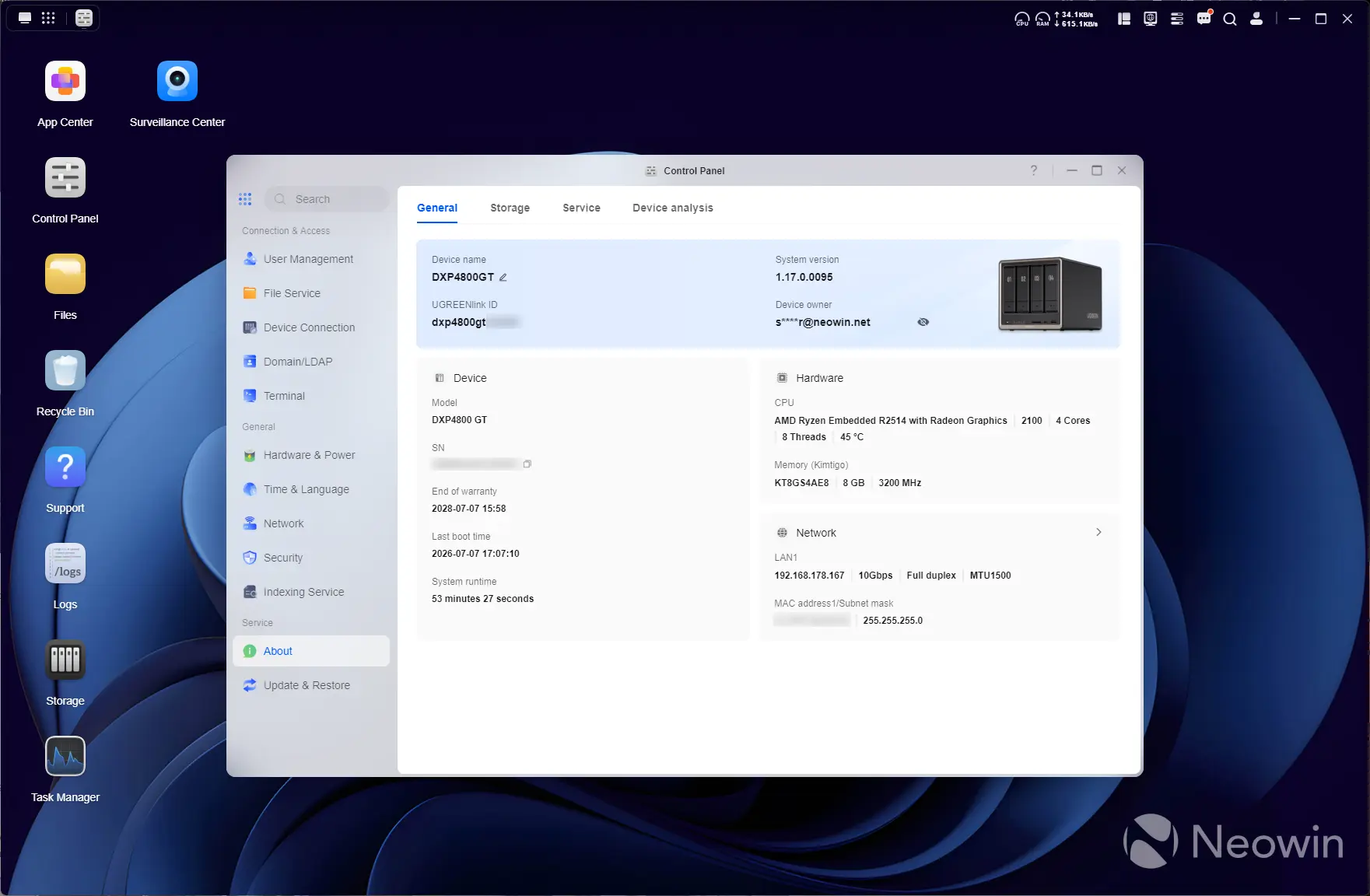Click the user account icon in the top bar

(1256, 19)
